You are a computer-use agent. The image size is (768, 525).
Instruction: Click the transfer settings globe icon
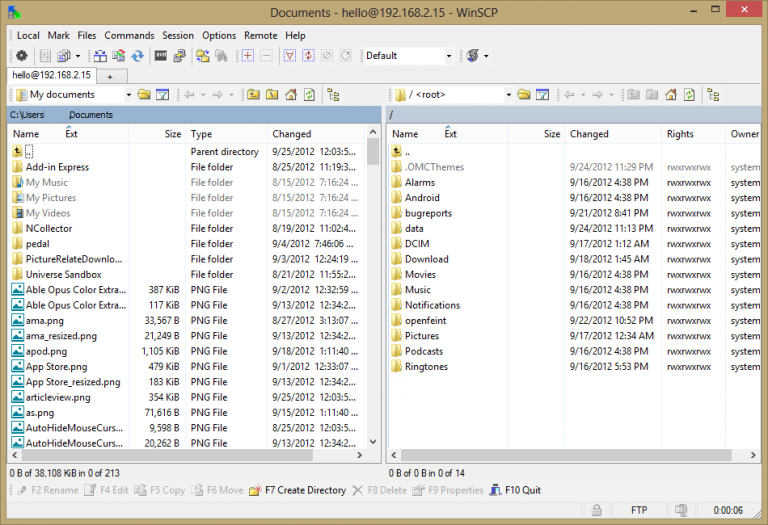point(473,56)
